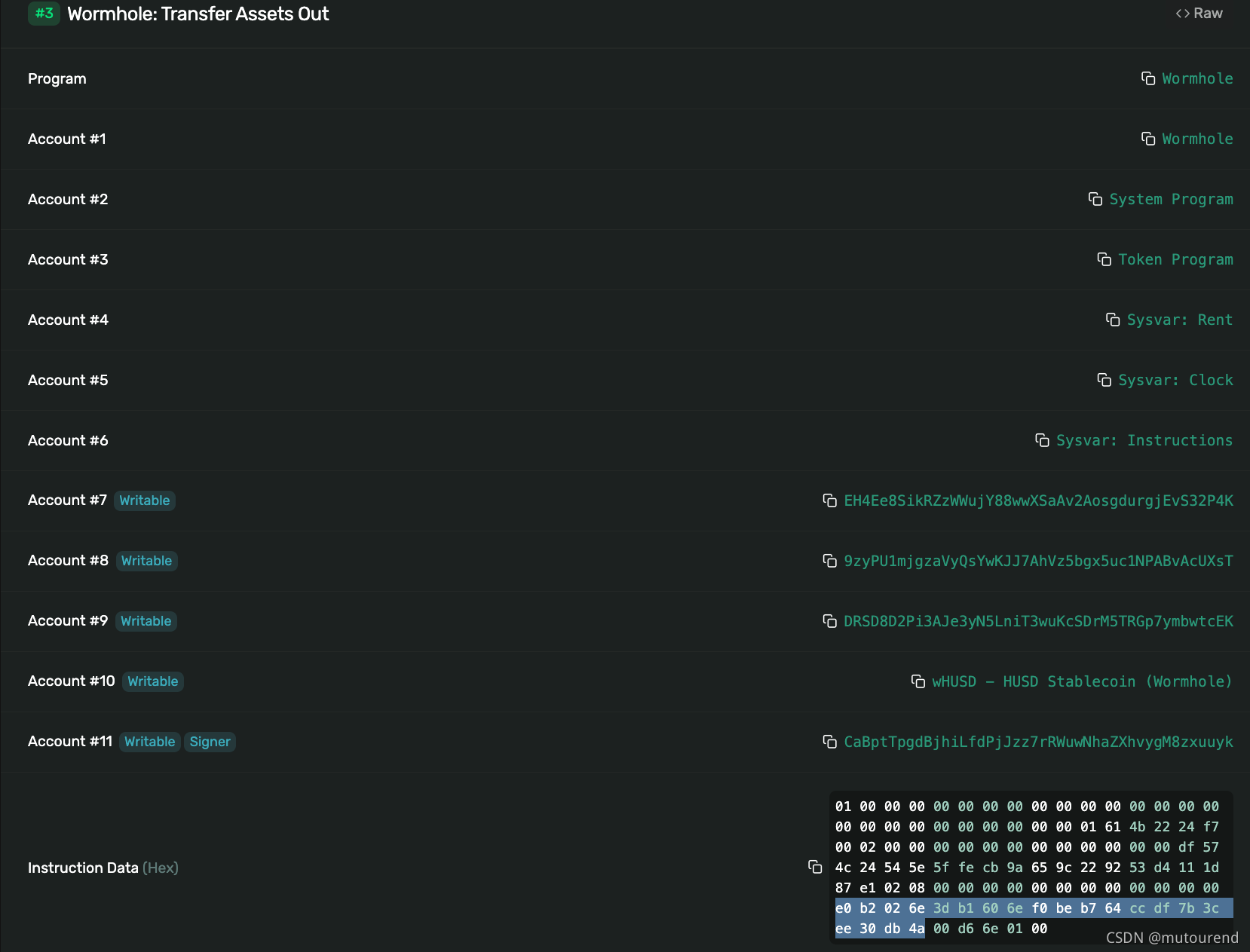Copy the Account #8 address 9zyPU1...

pos(830,561)
